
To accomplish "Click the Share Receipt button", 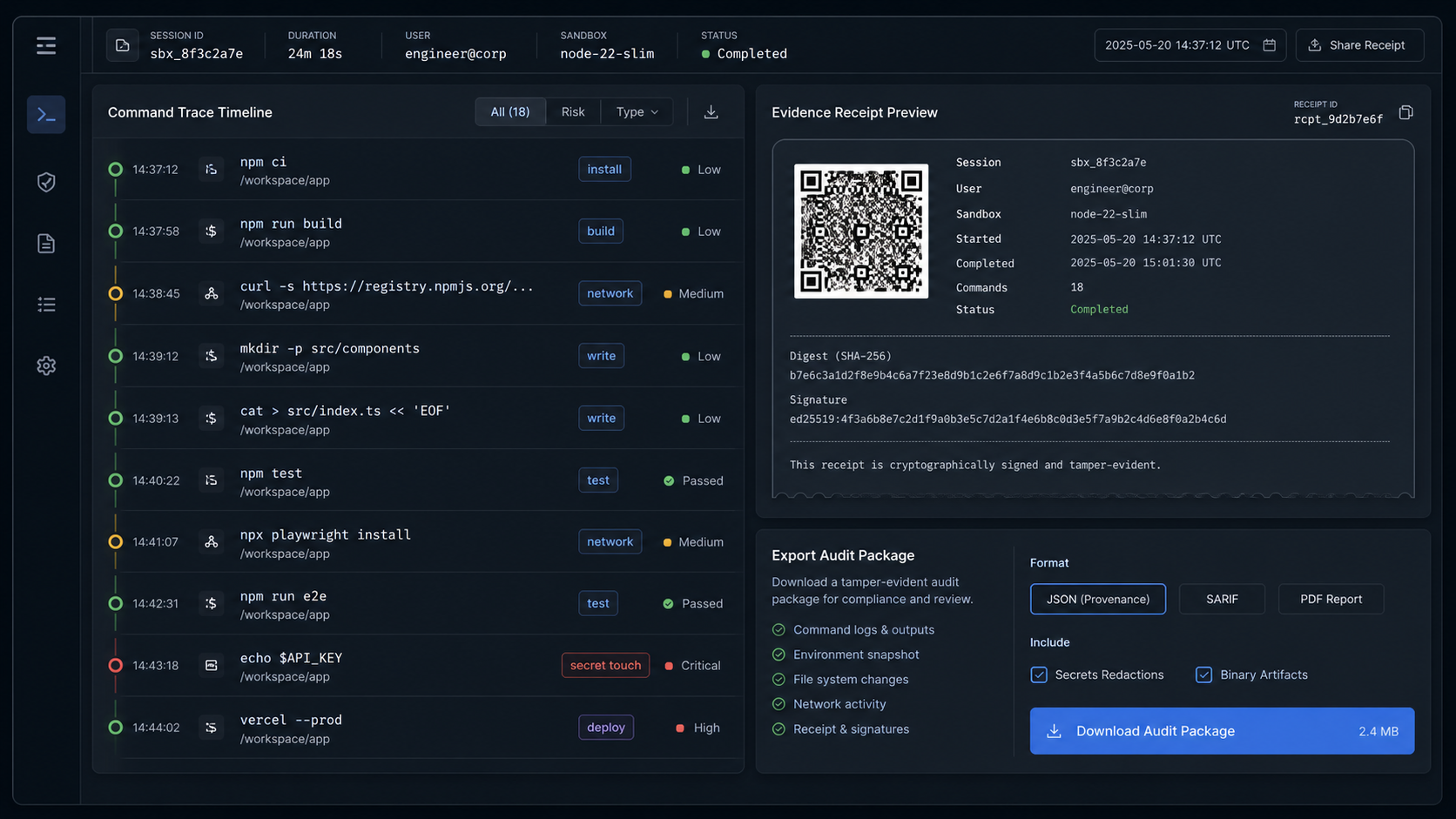I will click(x=1359, y=45).
